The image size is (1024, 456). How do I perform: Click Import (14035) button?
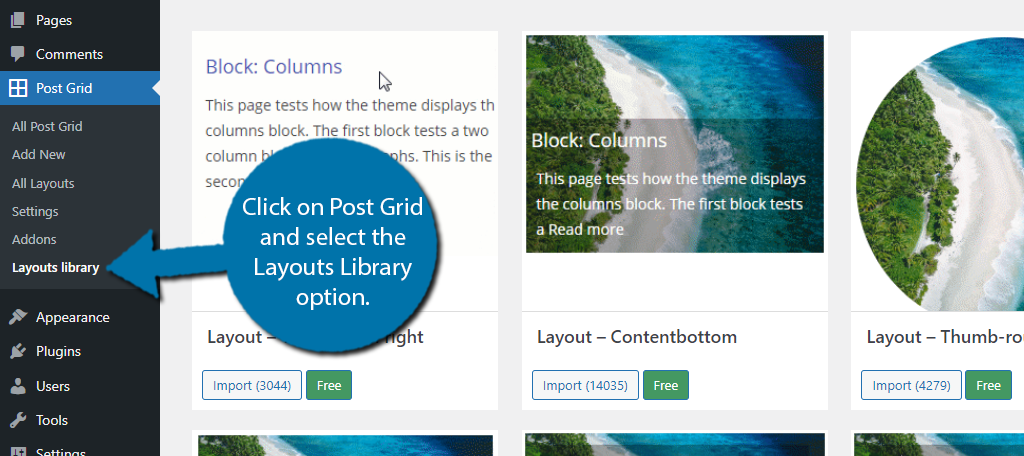click(x=585, y=385)
